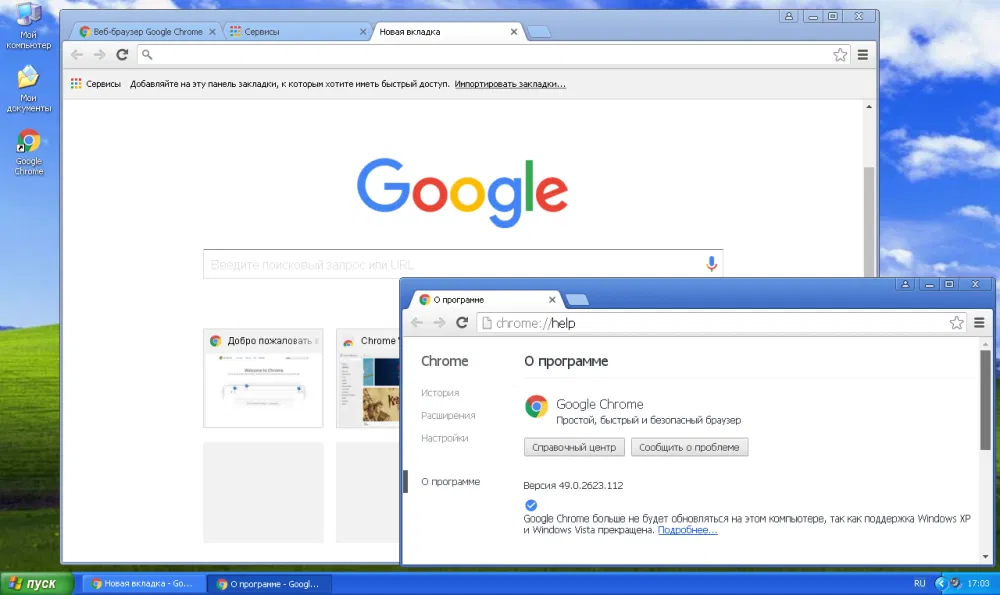Click forward arrow in the О программе window
The image size is (1000, 595).
[439, 323]
